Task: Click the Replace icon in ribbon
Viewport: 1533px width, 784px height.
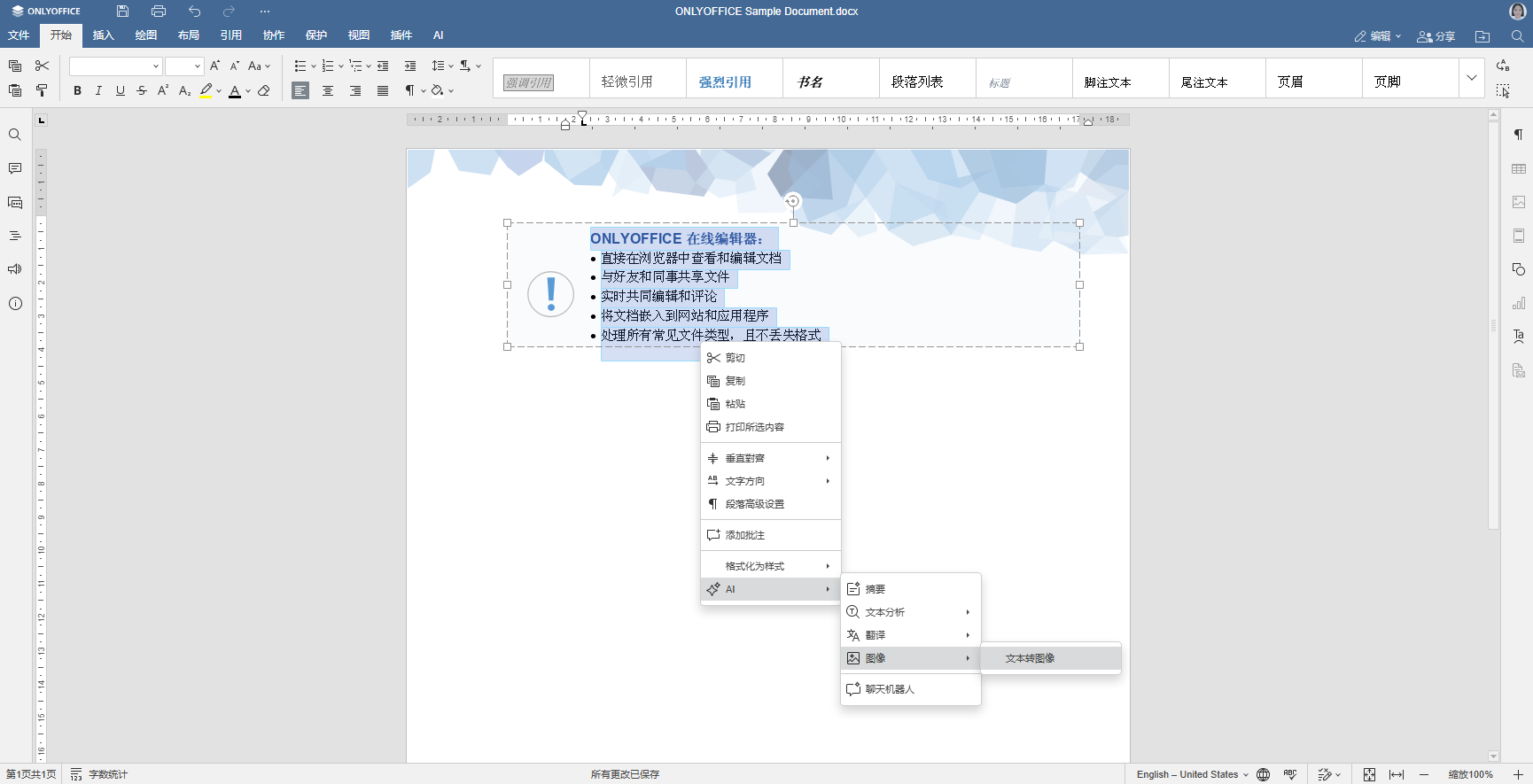Action: pos(1503,66)
